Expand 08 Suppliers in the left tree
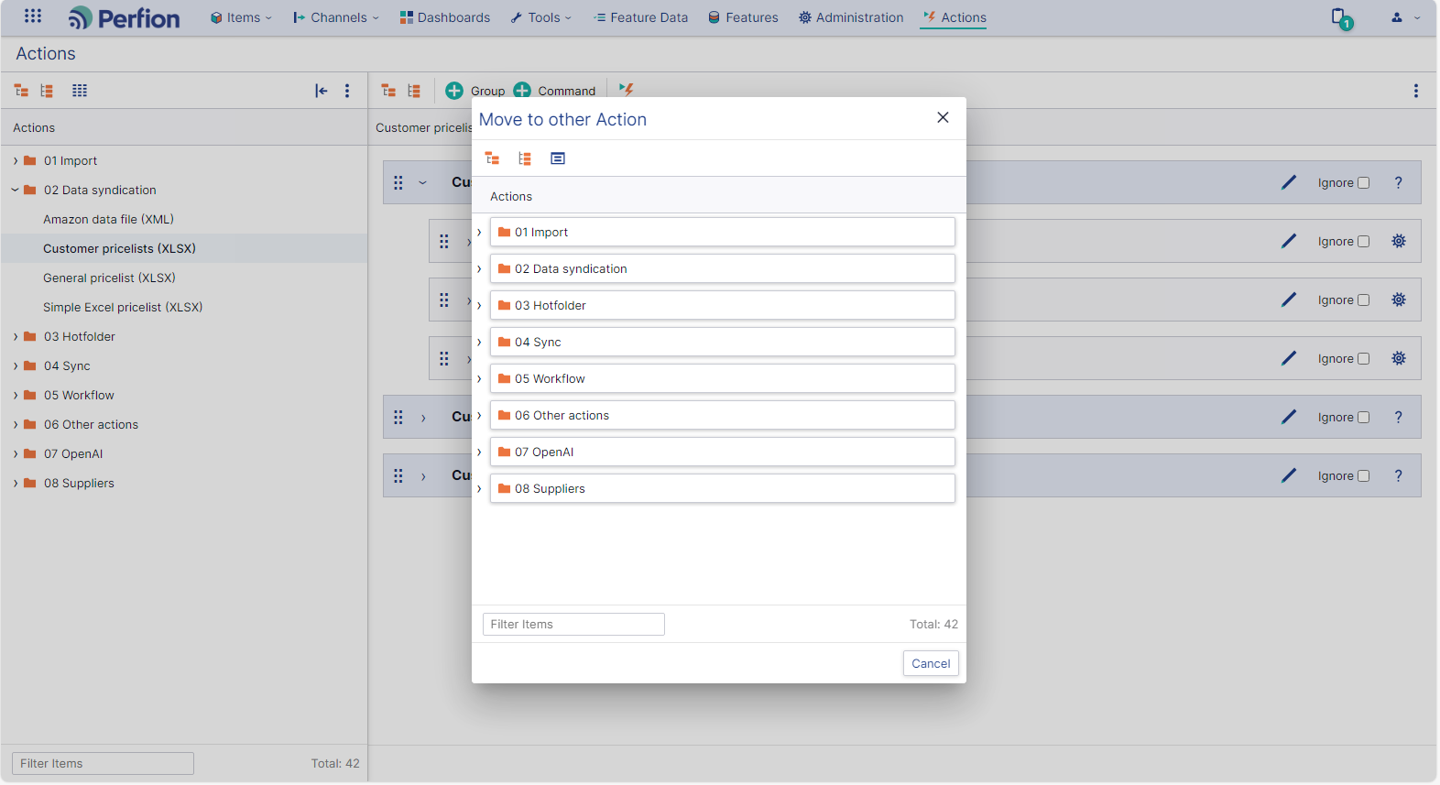 (x=15, y=483)
